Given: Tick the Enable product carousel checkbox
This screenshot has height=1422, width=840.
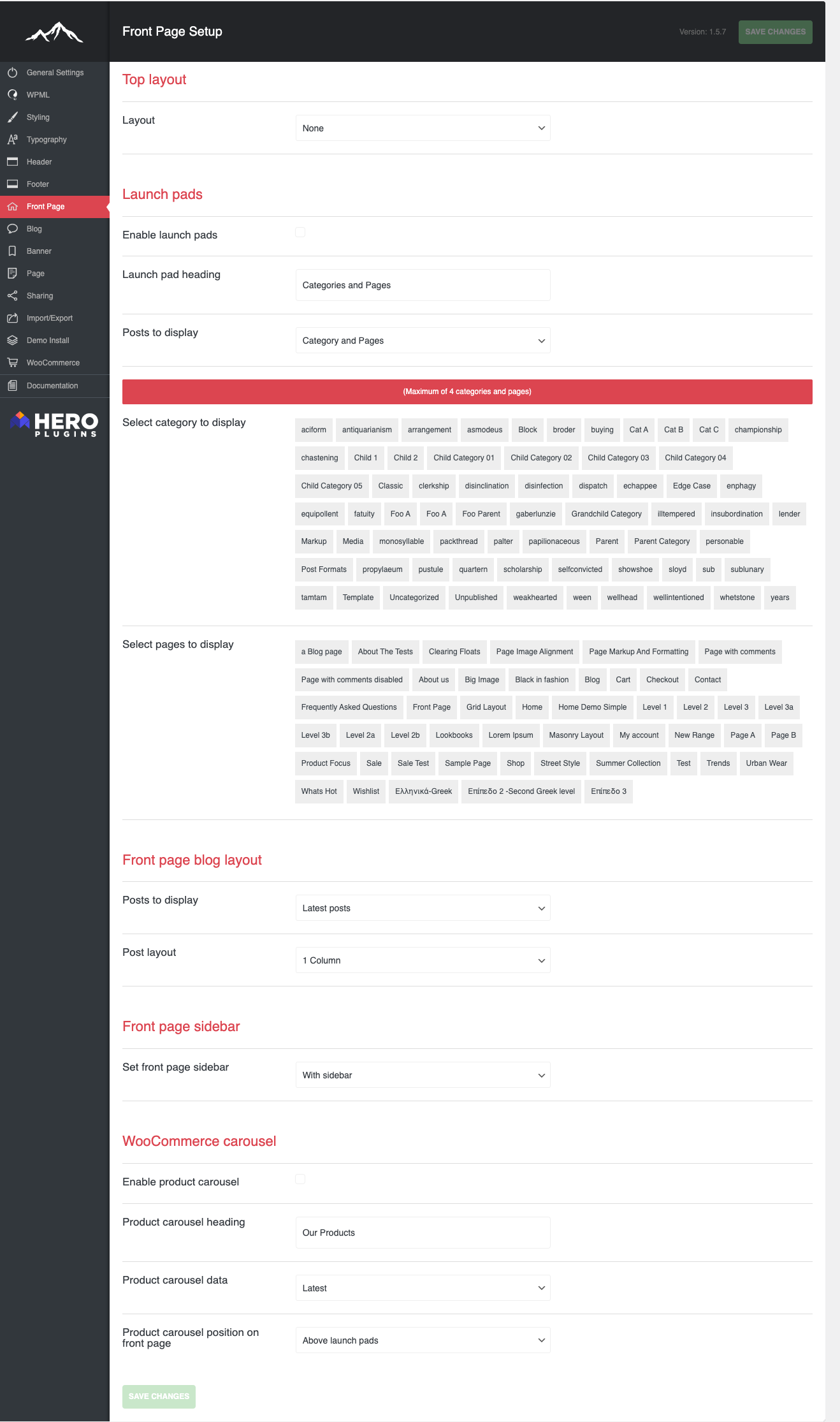Looking at the screenshot, I should tap(300, 1179).
